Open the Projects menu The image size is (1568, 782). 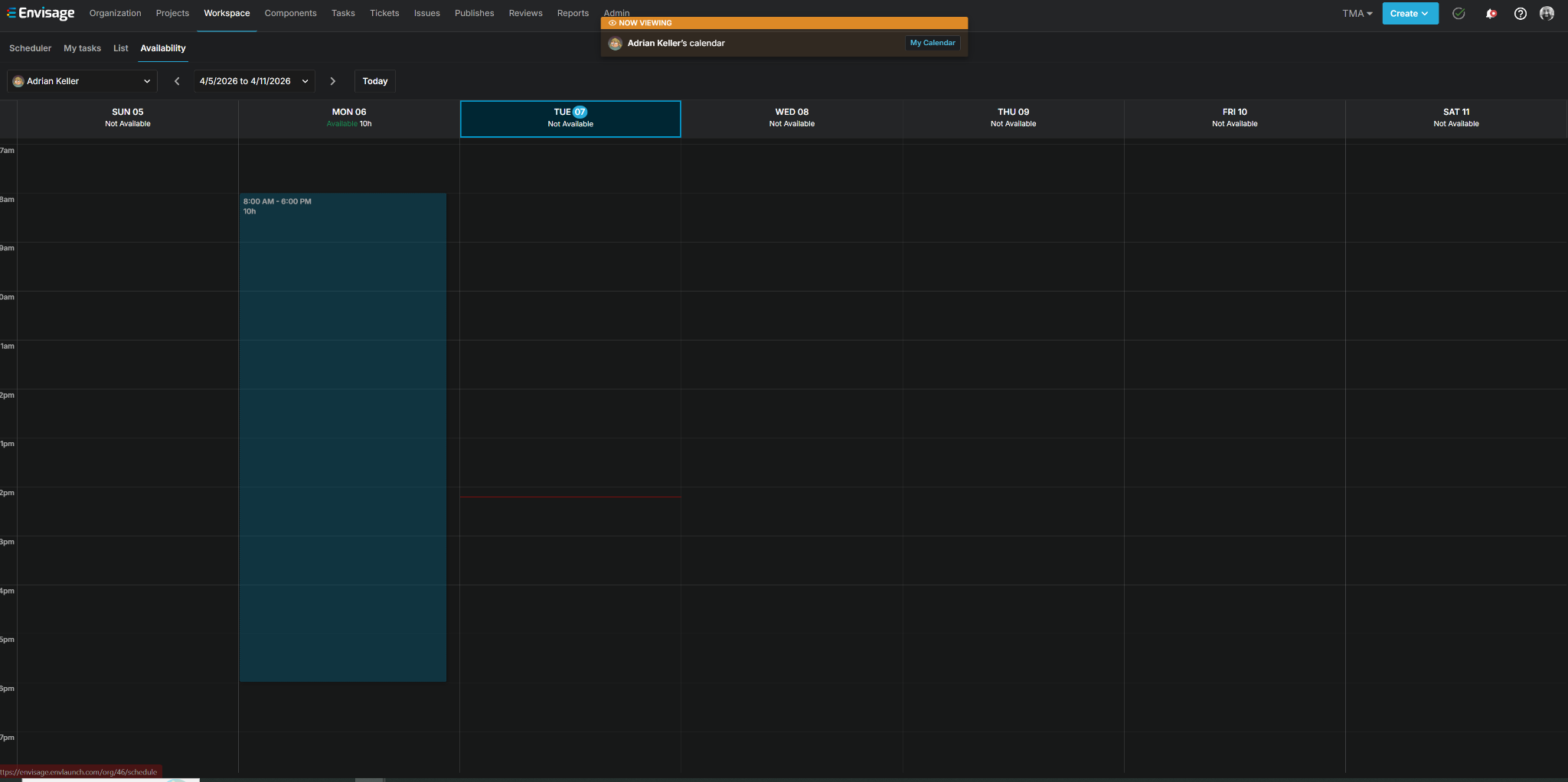point(172,13)
